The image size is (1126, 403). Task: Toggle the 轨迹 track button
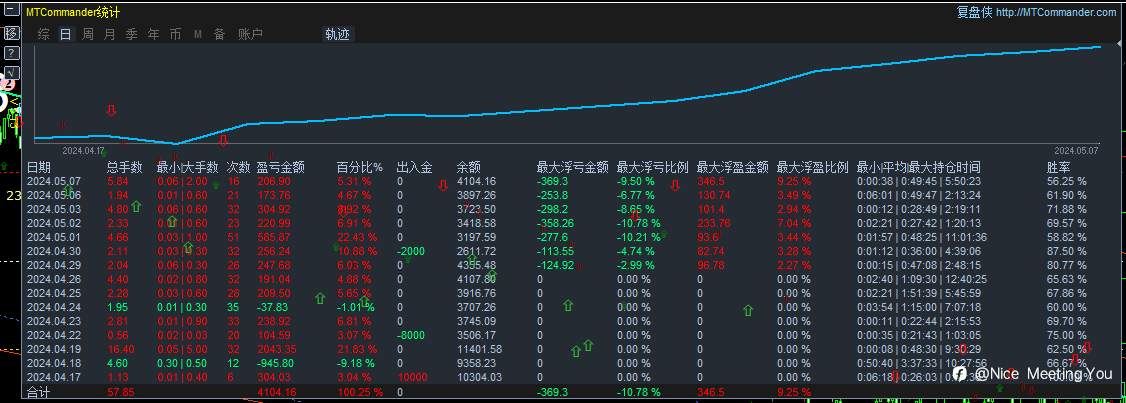coord(338,34)
